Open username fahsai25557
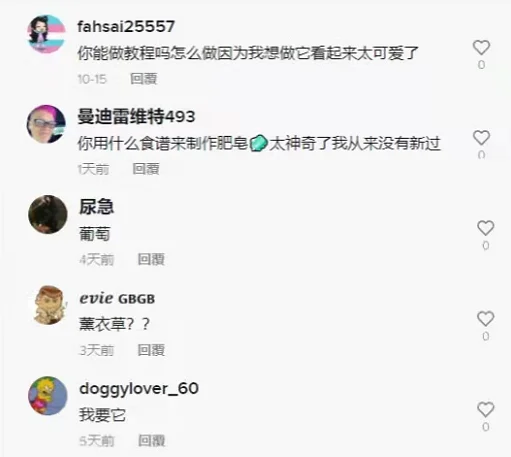The image size is (511, 457). pos(126,27)
